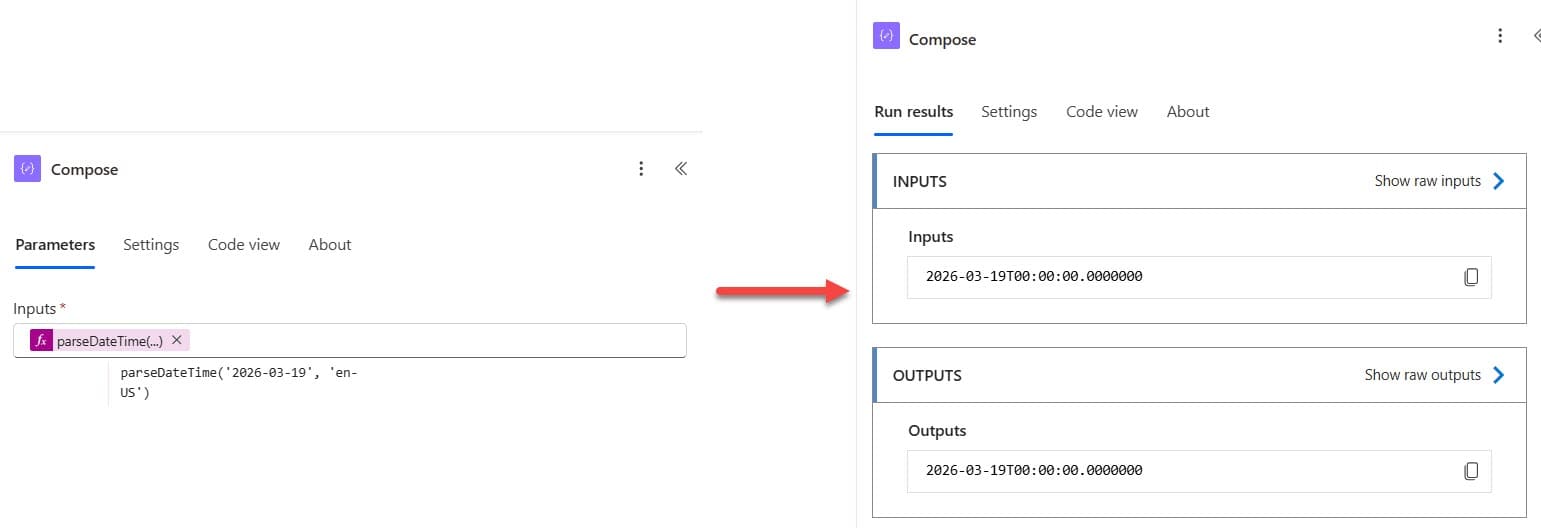Click the required Inputs label in the left panel
Screen dimensions: 1541x528
40,309
